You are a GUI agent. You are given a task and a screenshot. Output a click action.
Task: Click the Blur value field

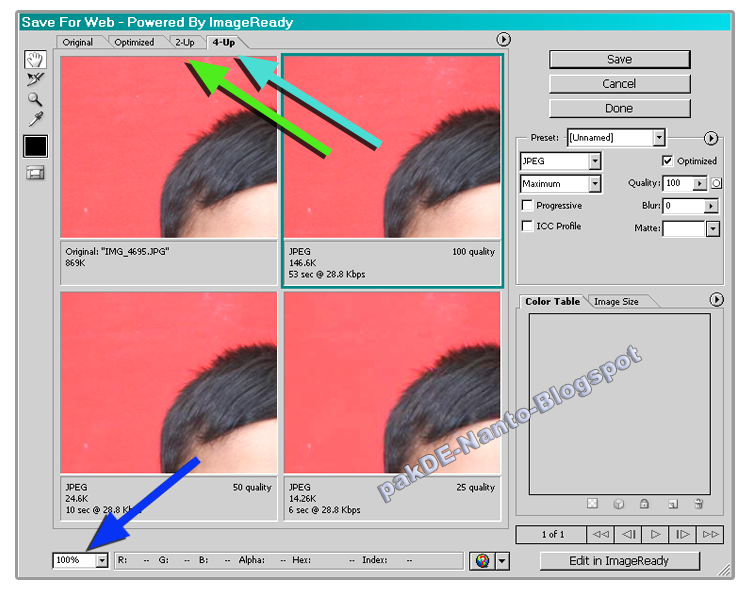(x=684, y=206)
